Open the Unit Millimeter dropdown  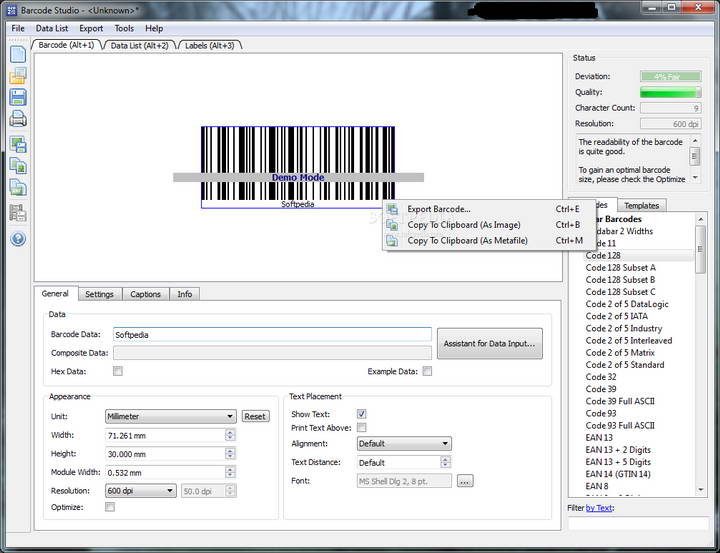(x=171, y=417)
